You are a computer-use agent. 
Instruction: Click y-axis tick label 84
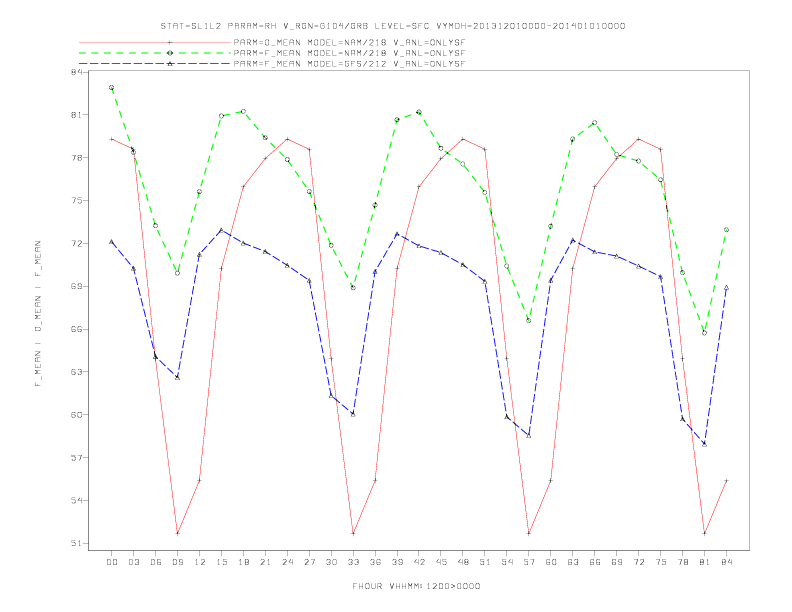77,72
